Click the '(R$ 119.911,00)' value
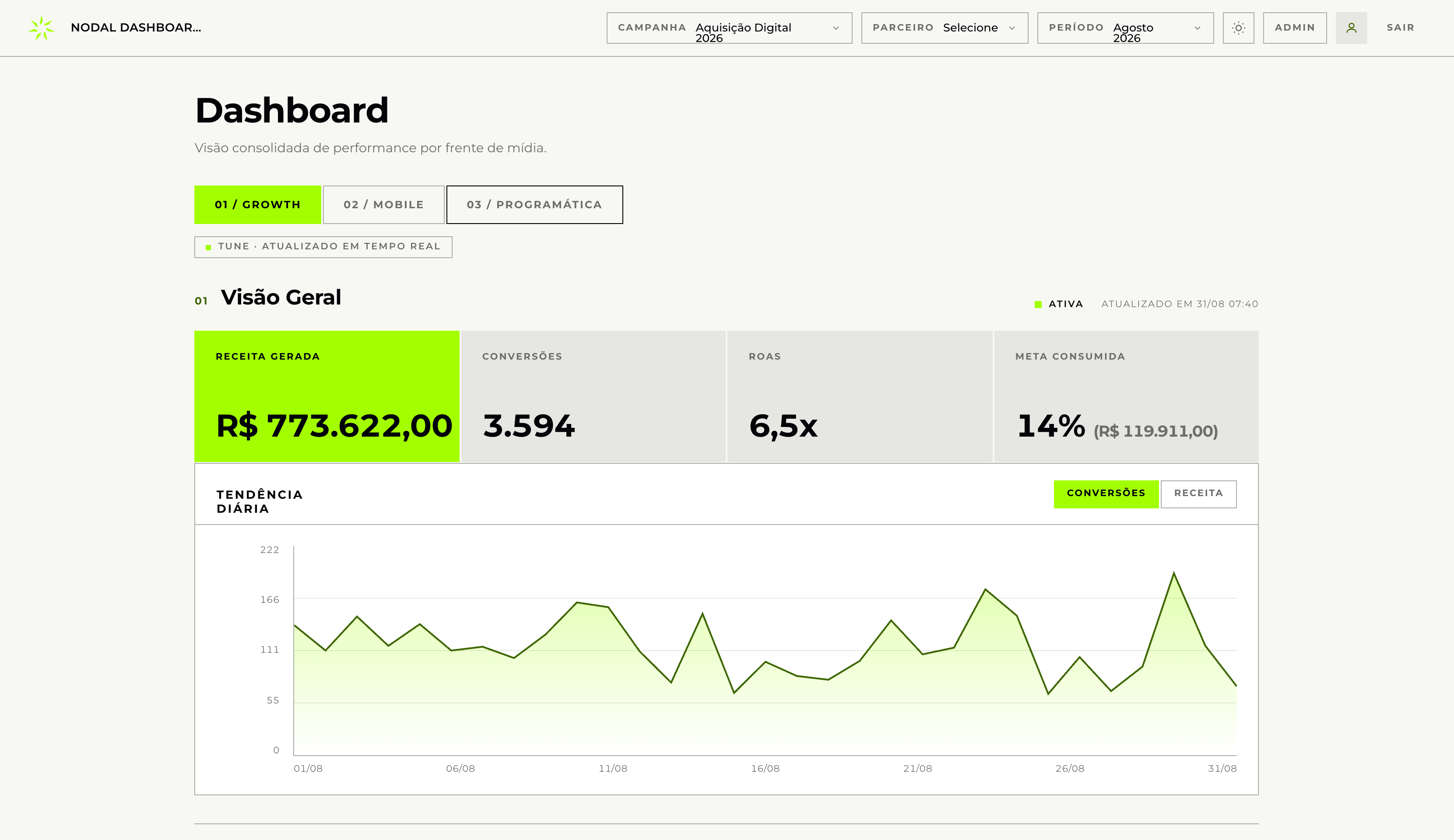The image size is (1454, 840). (1155, 431)
